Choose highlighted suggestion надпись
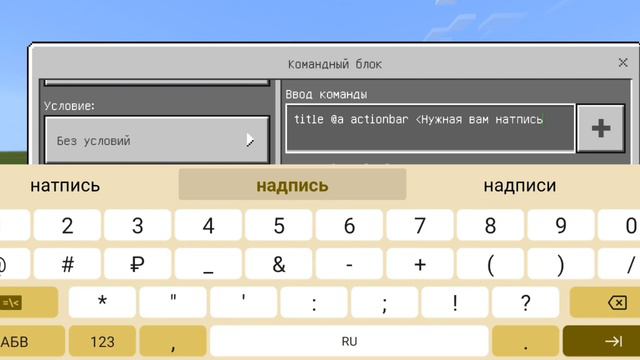The height and width of the screenshot is (360, 640). [x=292, y=185]
